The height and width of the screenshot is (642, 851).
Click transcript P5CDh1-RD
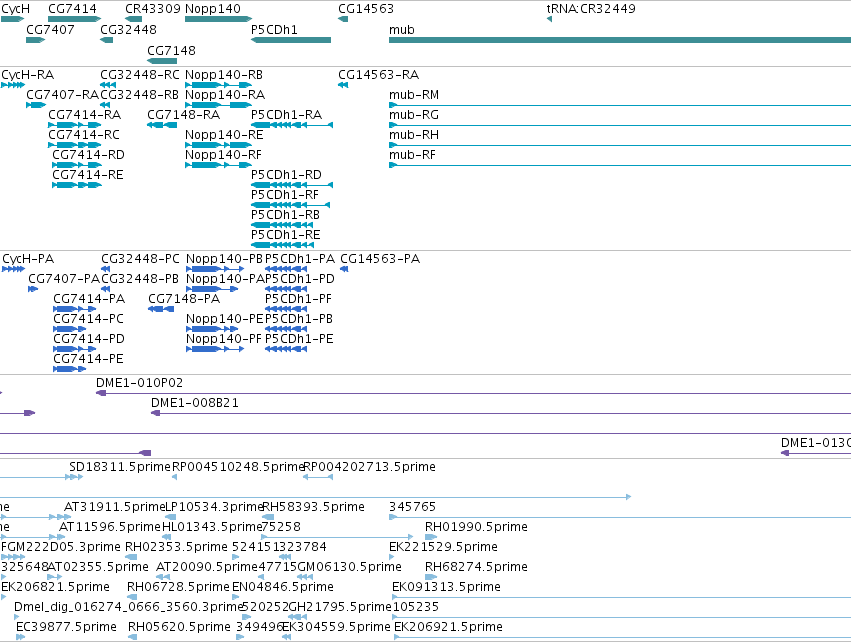coord(287,175)
